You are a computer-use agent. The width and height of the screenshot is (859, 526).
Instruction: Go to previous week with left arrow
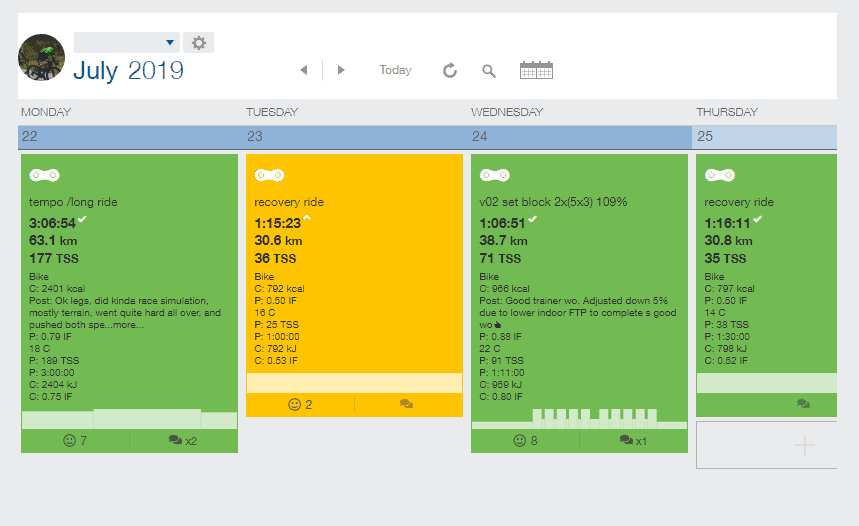[303, 70]
